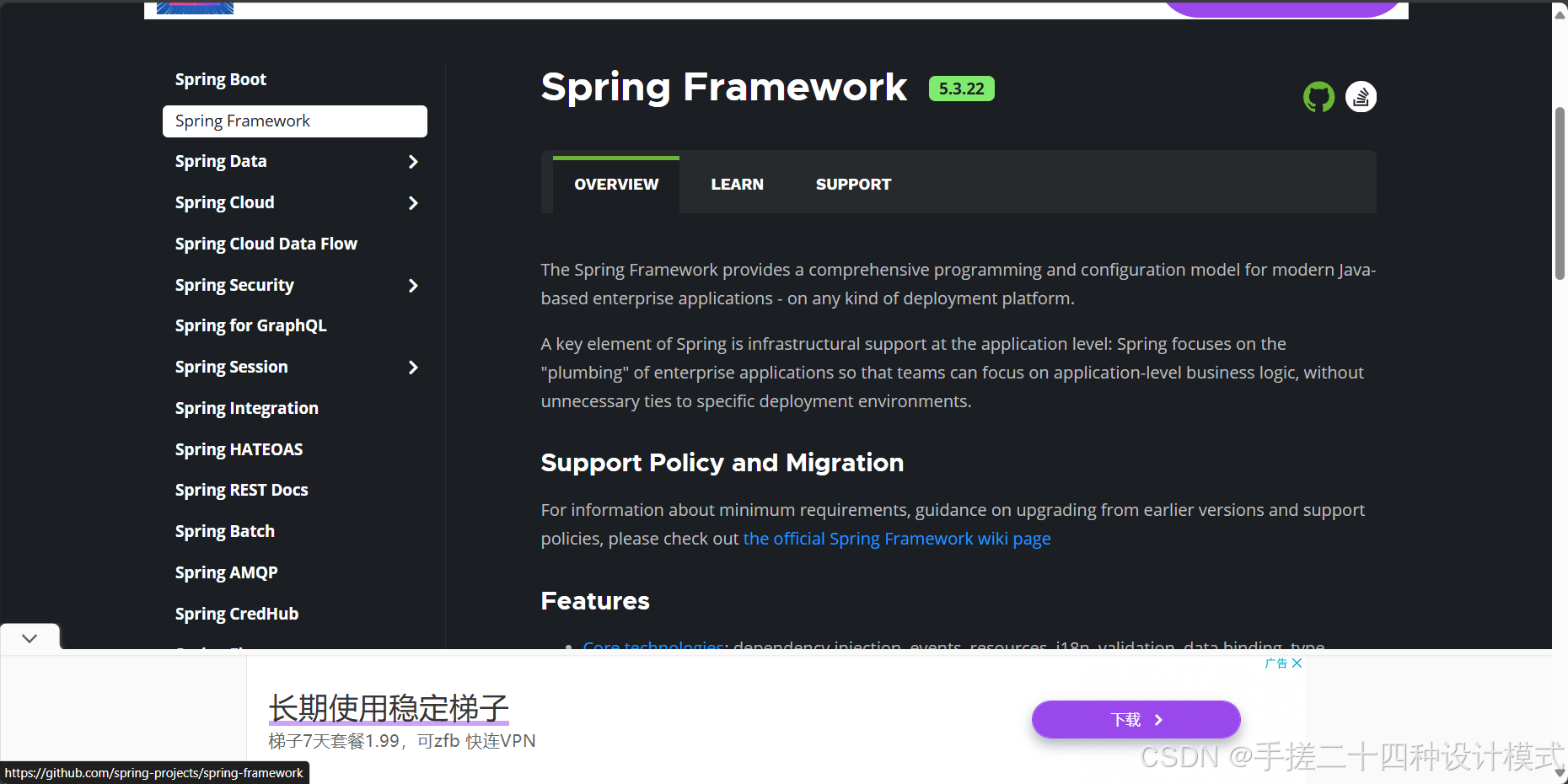Screen dimensions: 1568x784
Task: Collapse the bottom ad banner chevron
Action: 30,638
